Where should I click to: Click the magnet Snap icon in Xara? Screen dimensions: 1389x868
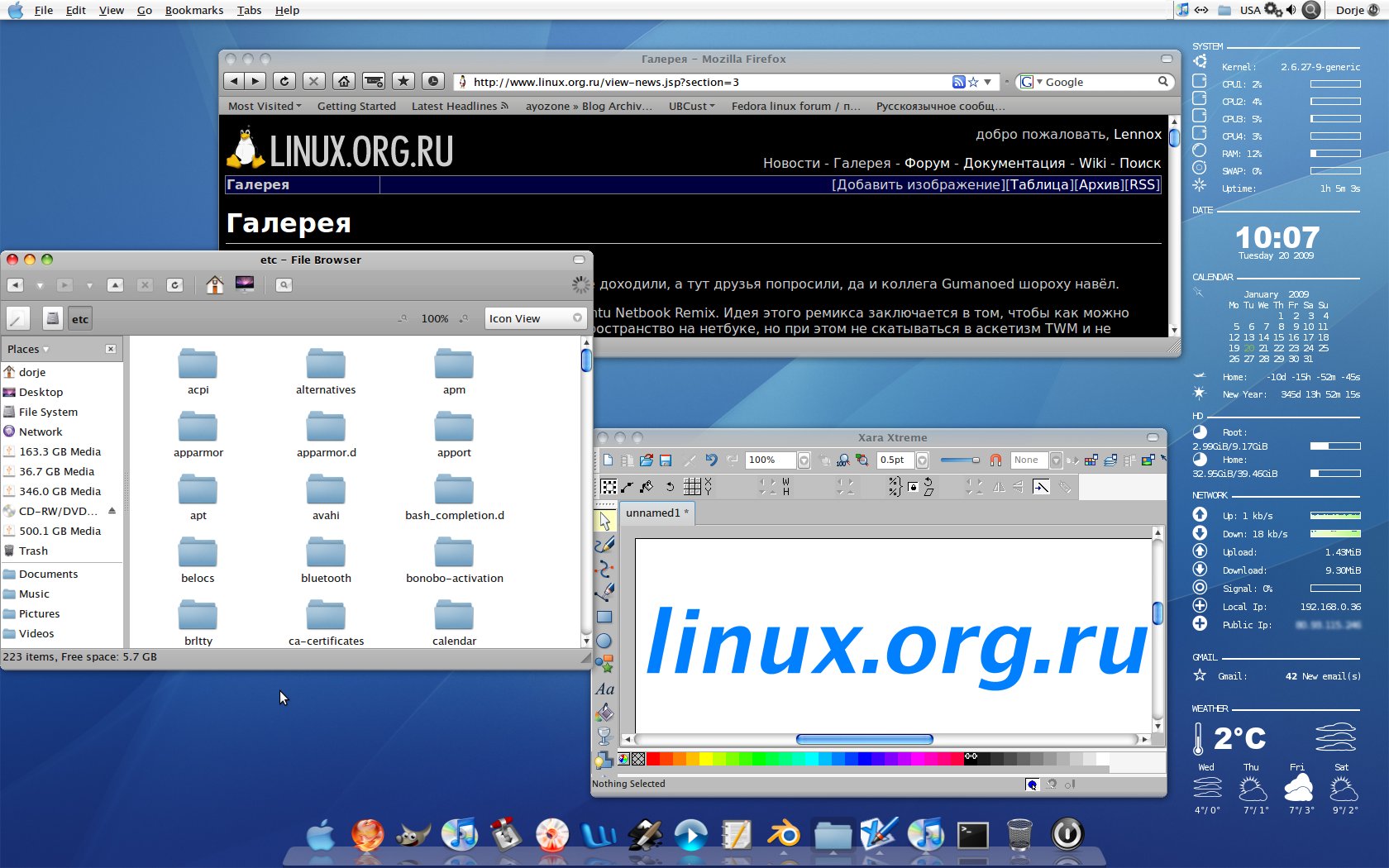tap(996, 460)
